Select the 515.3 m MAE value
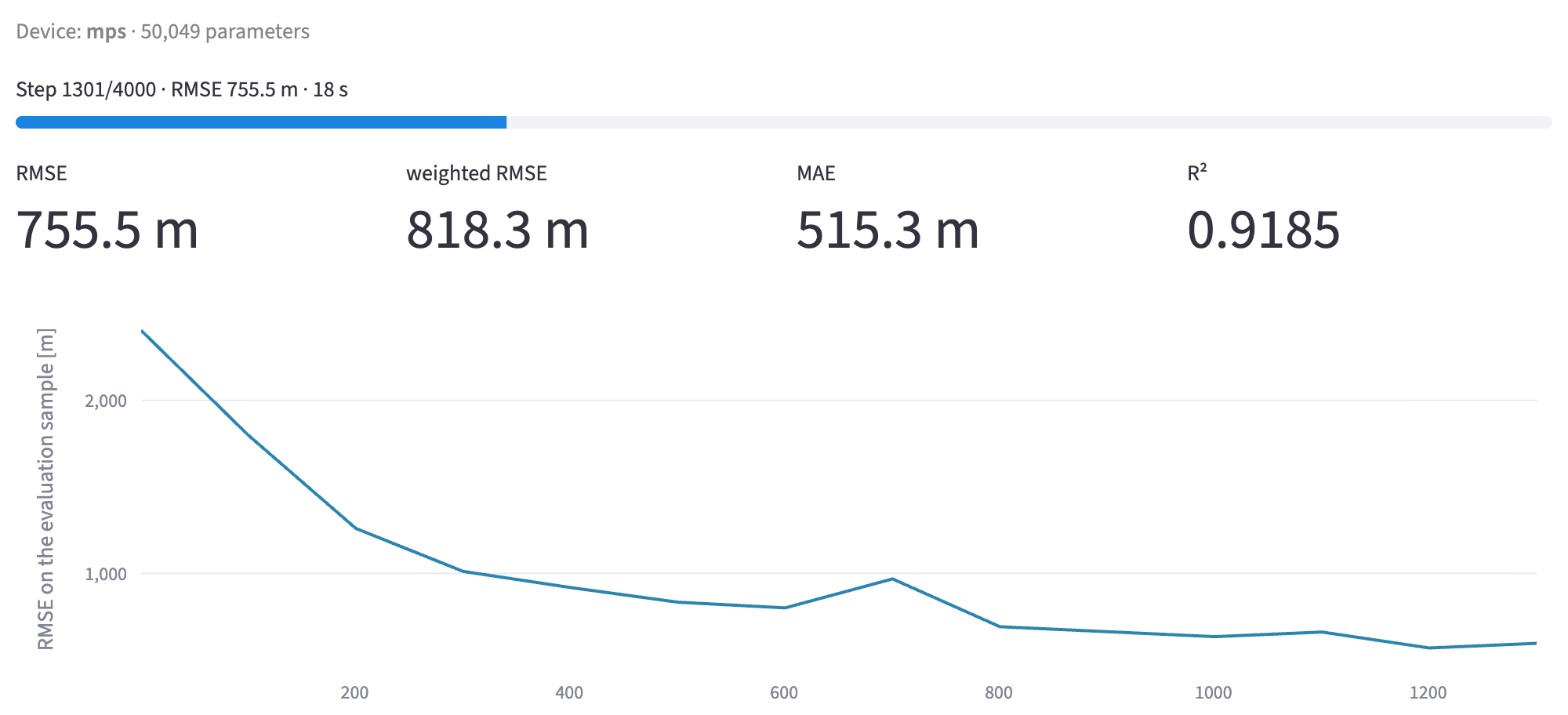This screenshot has width=1568, height=715. click(x=888, y=230)
